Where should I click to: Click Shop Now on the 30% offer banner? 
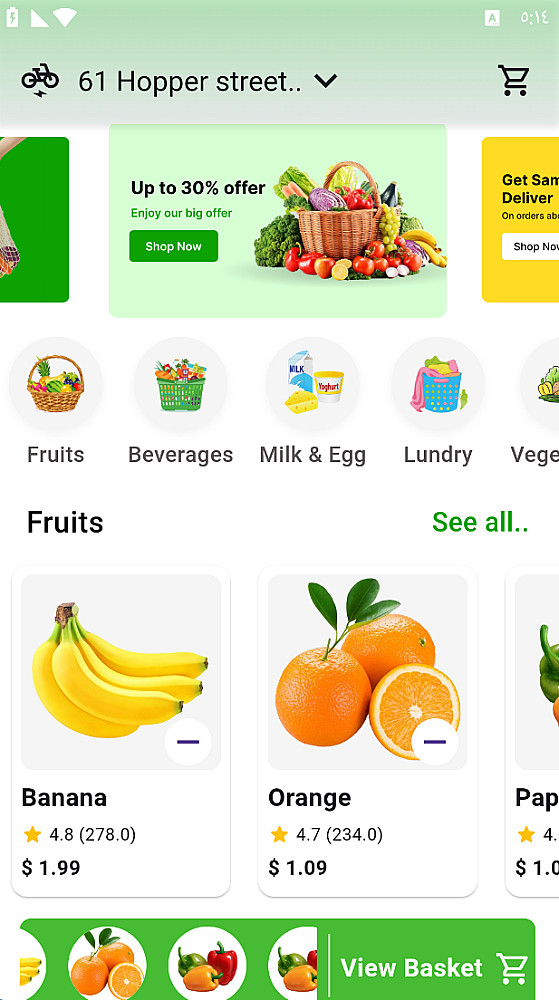173,246
